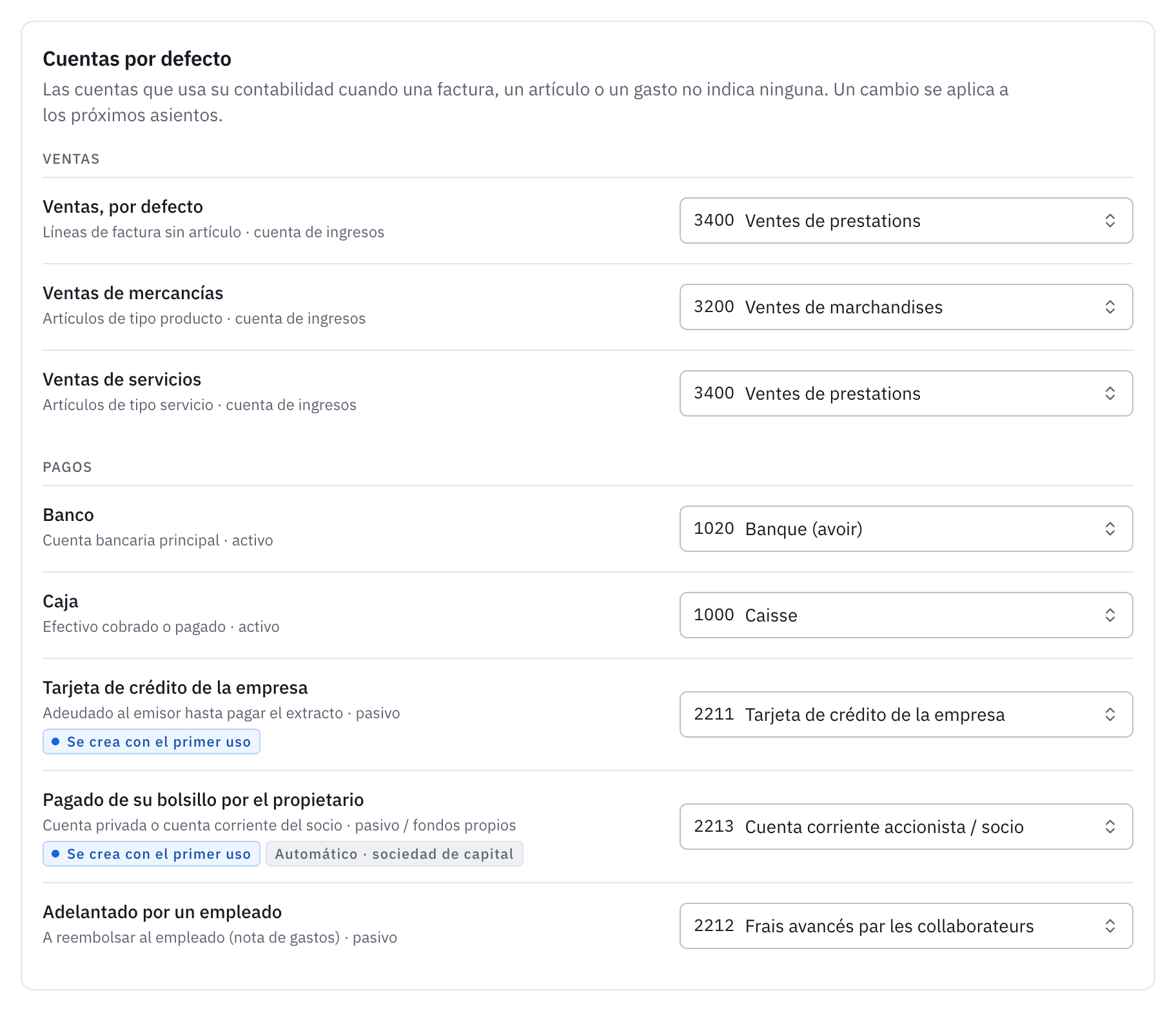The width and height of the screenshot is (1176, 1011).
Task: Click the 'Cuentas por defecto' heading
Action: (137, 59)
